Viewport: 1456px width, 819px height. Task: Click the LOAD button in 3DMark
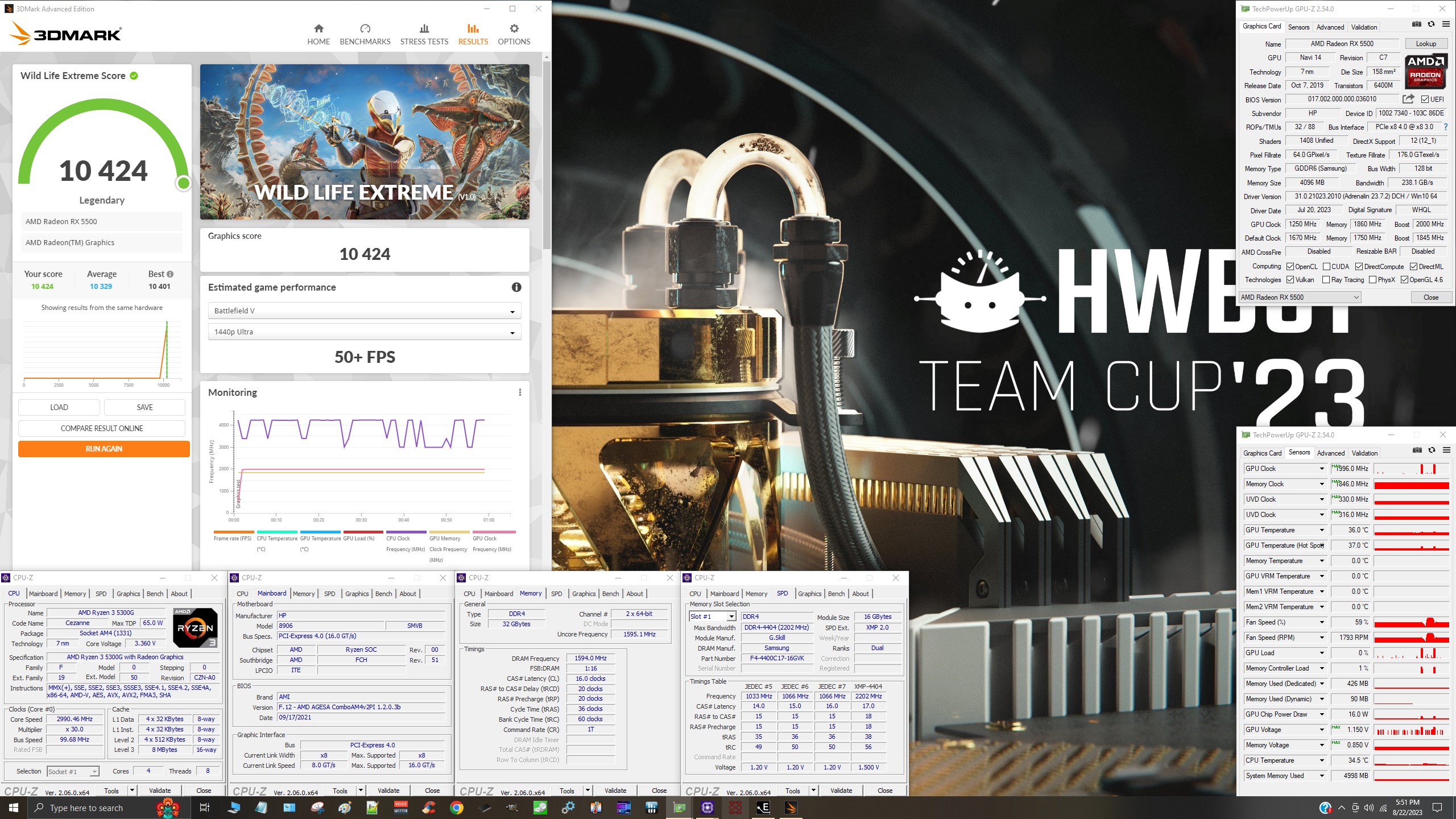59,407
